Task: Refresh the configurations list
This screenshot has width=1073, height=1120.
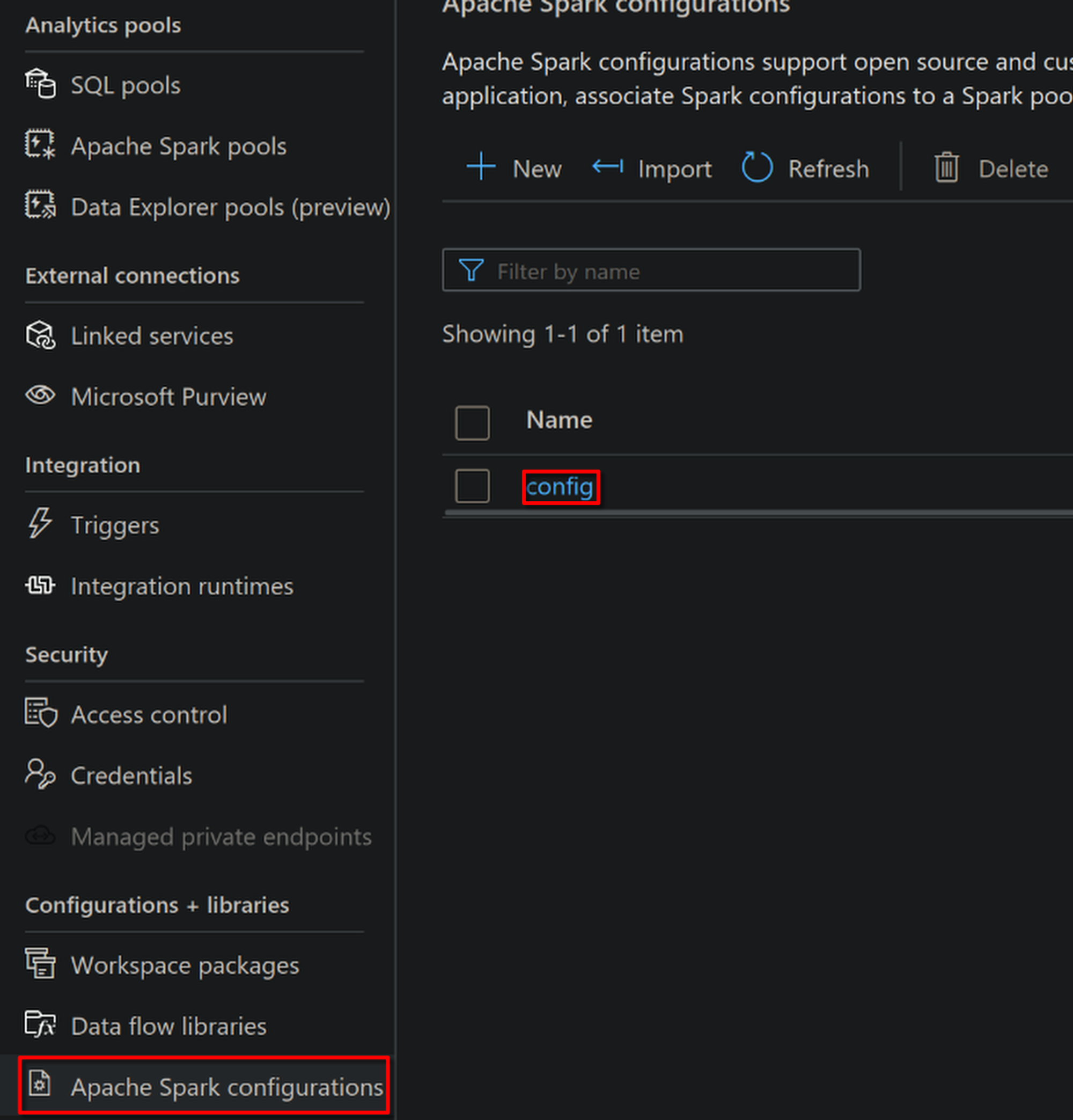Action: 806,169
